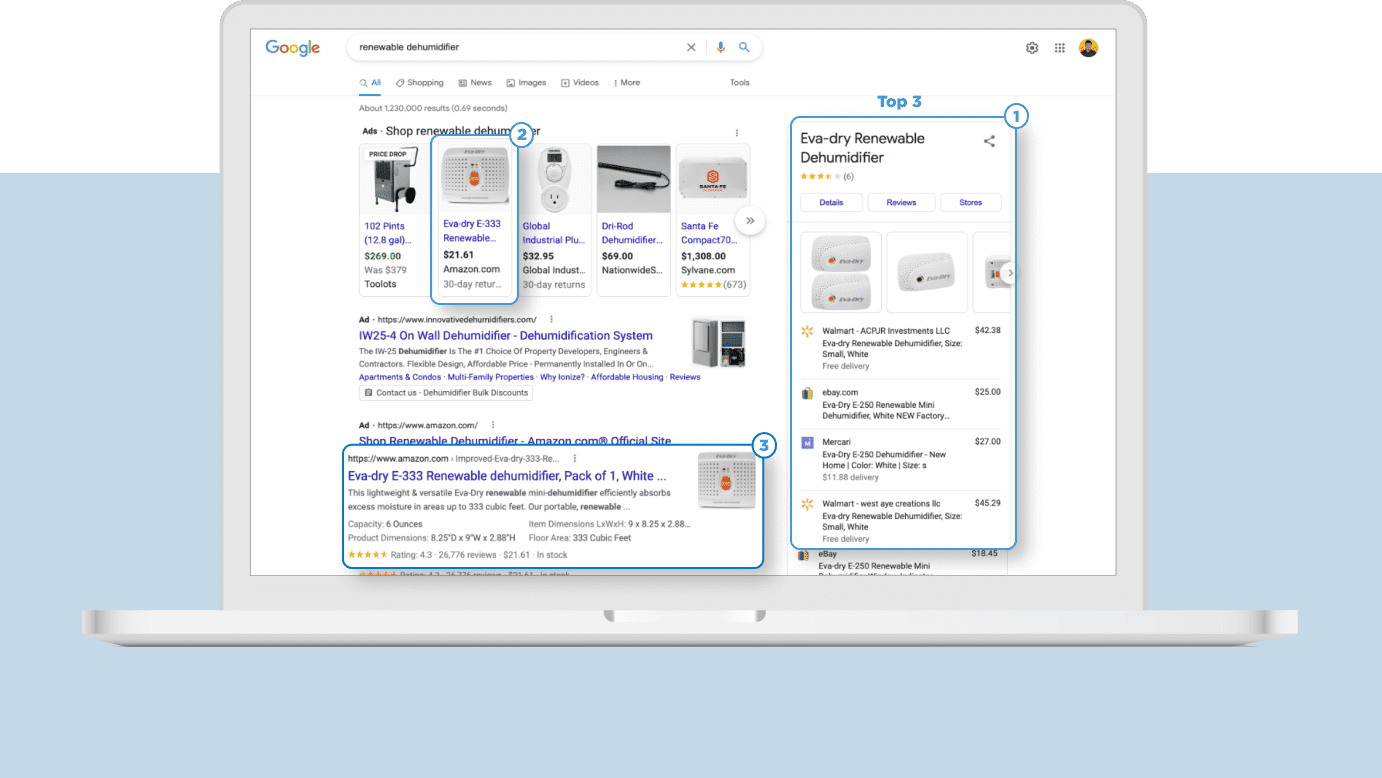This screenshot has height=778, width=1382.
Task: Open Eva-dry E-333 Renewable shopping ad
Action: coord(475,219)
